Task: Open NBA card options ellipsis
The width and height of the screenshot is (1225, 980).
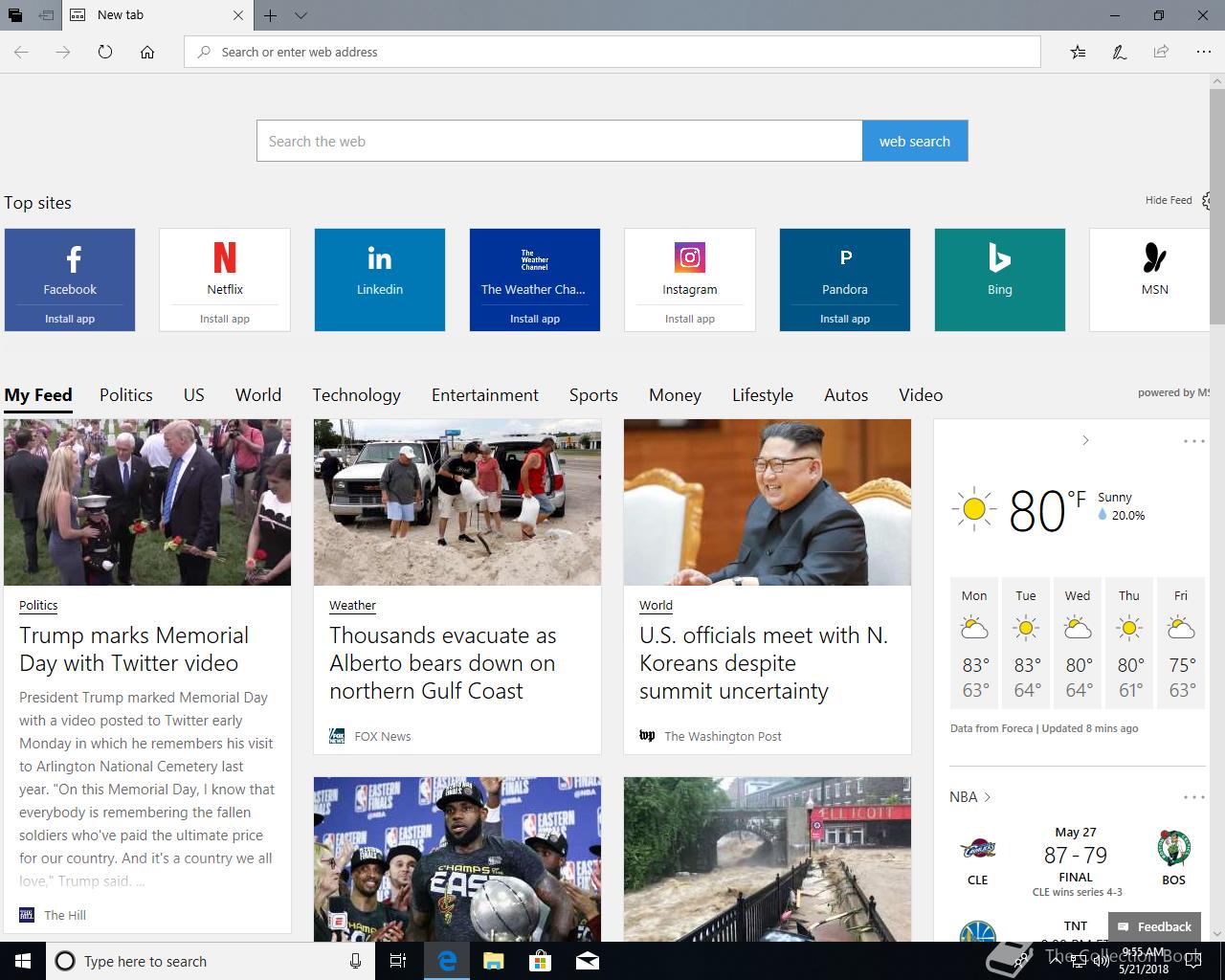Action: [1193, 797]
